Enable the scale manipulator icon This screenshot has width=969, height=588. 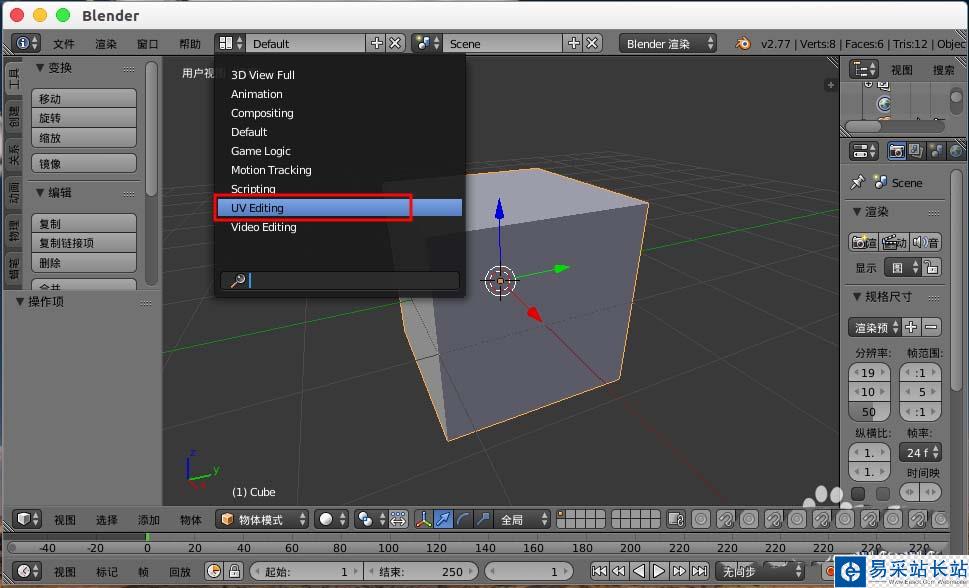pos(483,519)
